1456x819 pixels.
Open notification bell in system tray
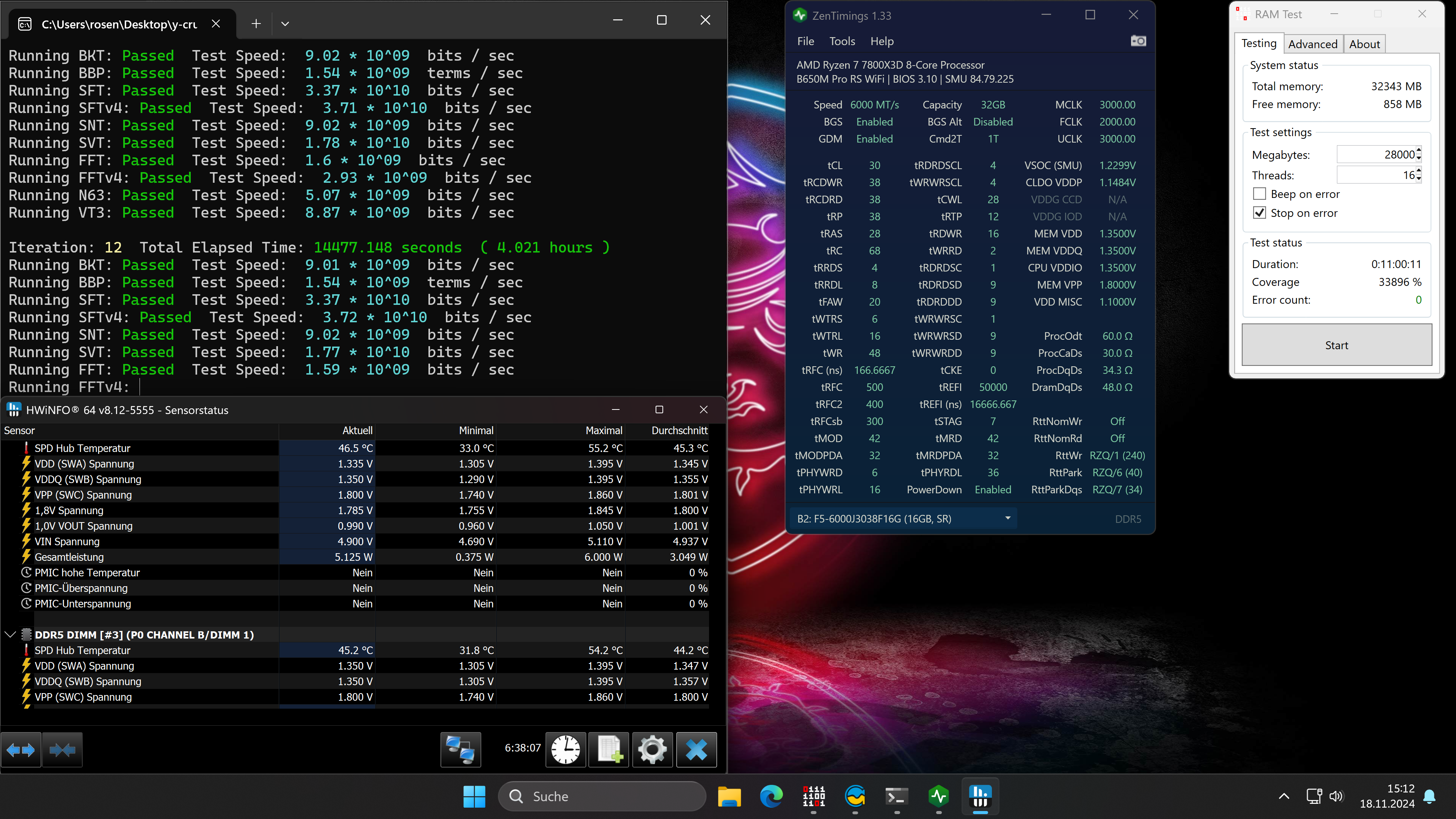[x=1429, y=796]
